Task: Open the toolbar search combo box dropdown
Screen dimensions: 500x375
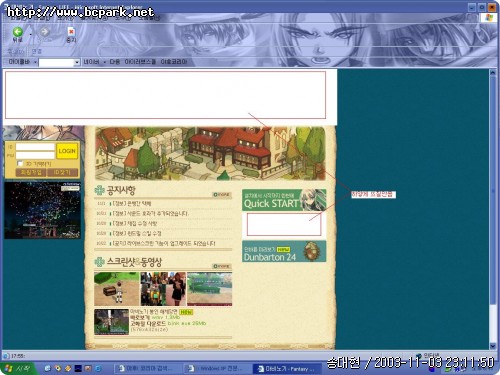Action: click(x=77, y=62)
